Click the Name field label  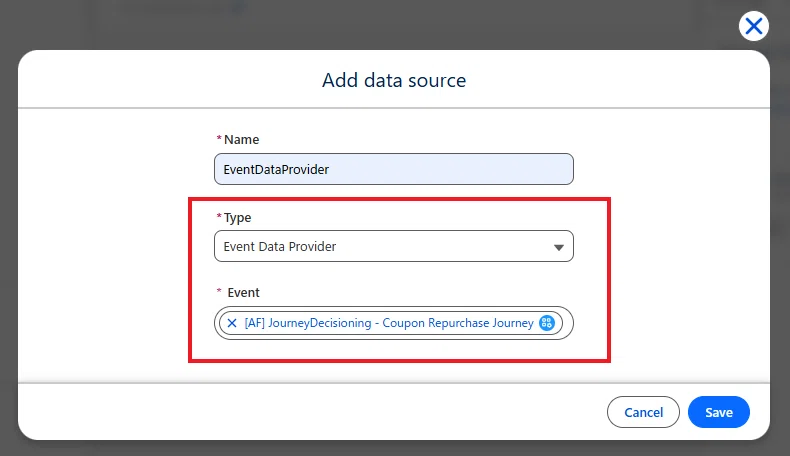(x=241, y=140)
